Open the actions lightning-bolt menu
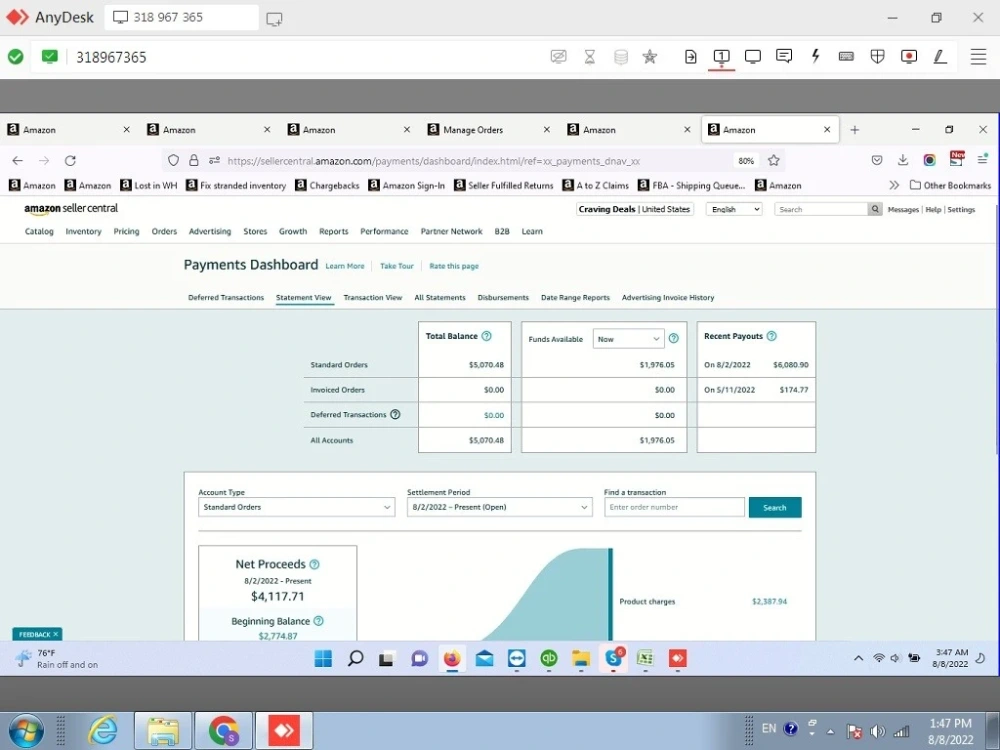The height and width of the screenshot is (750, 1000). coord(816,56)
